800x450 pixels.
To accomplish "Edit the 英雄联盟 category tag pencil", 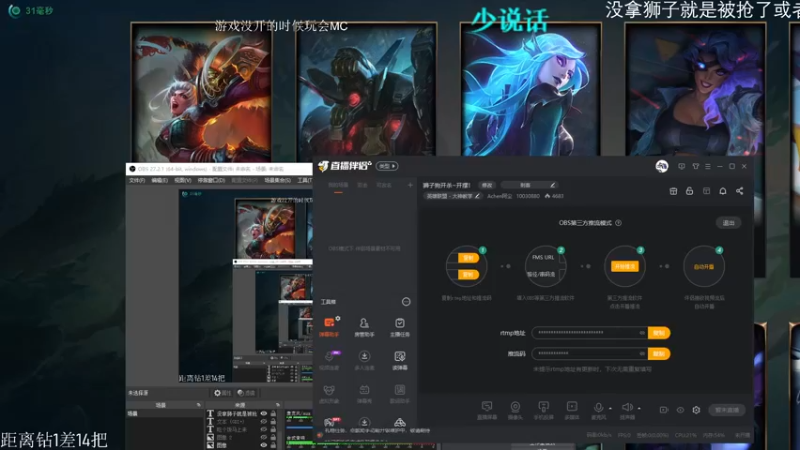I will coord(477,196).
